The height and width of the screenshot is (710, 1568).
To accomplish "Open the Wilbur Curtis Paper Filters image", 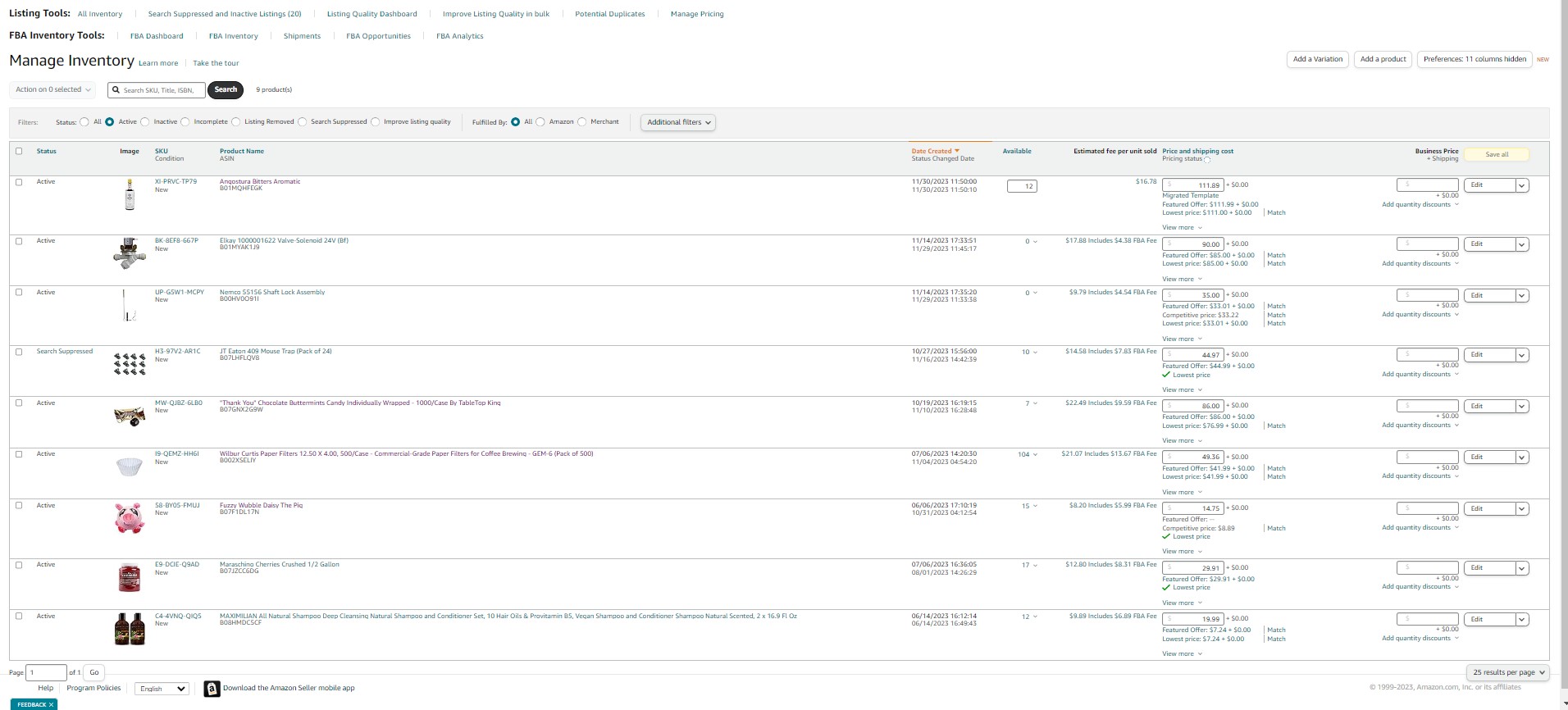I will (x=130, y=467).
